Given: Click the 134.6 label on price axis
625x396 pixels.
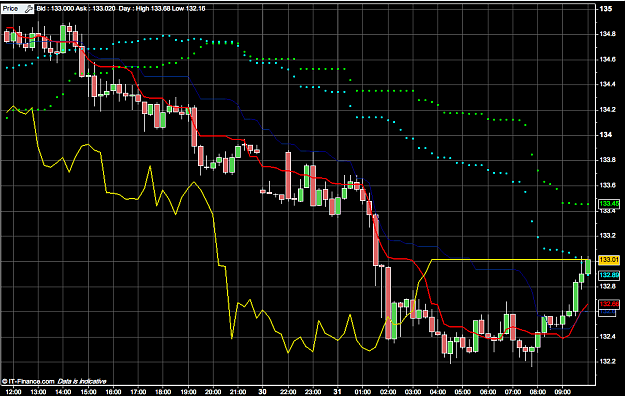Looking at the screenshot, I should pos(607,59).
